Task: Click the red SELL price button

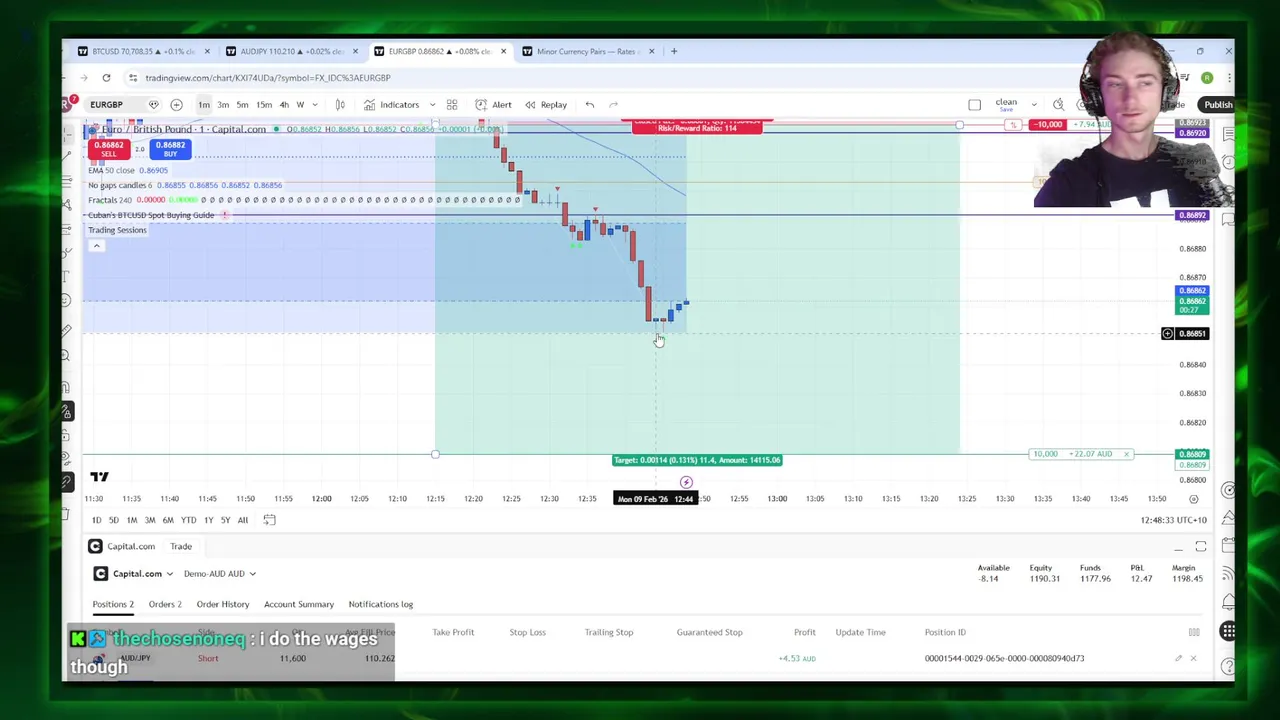Action: click(109, 149)
